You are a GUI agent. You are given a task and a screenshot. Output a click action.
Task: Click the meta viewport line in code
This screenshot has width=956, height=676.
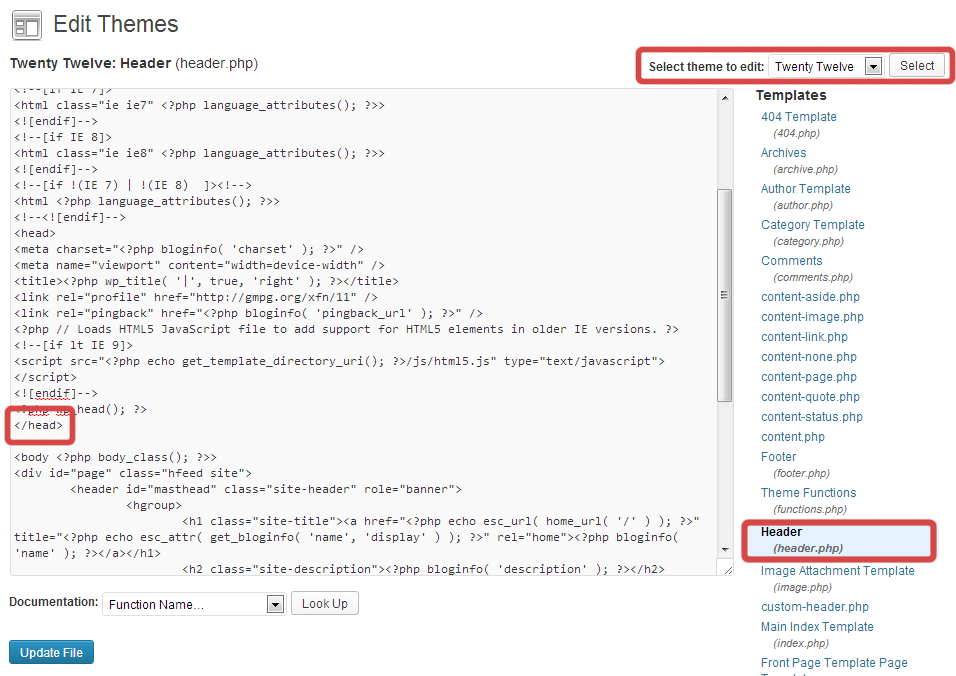(x=199, y=265)
